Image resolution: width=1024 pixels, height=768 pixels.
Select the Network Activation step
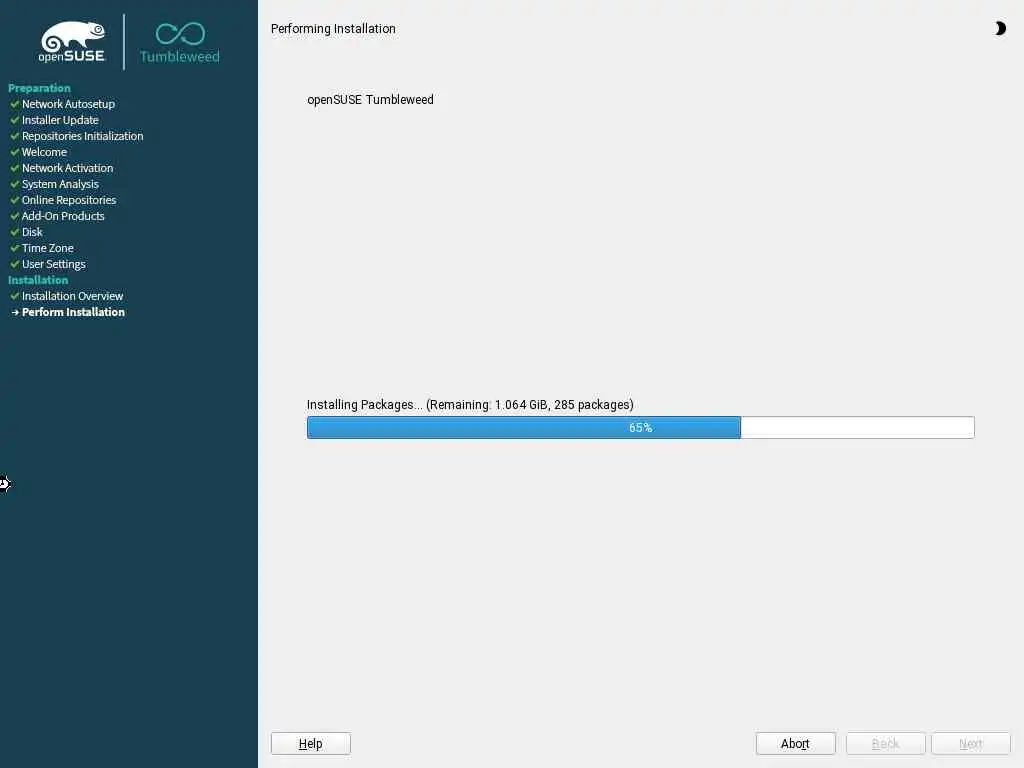click(67, 168)
